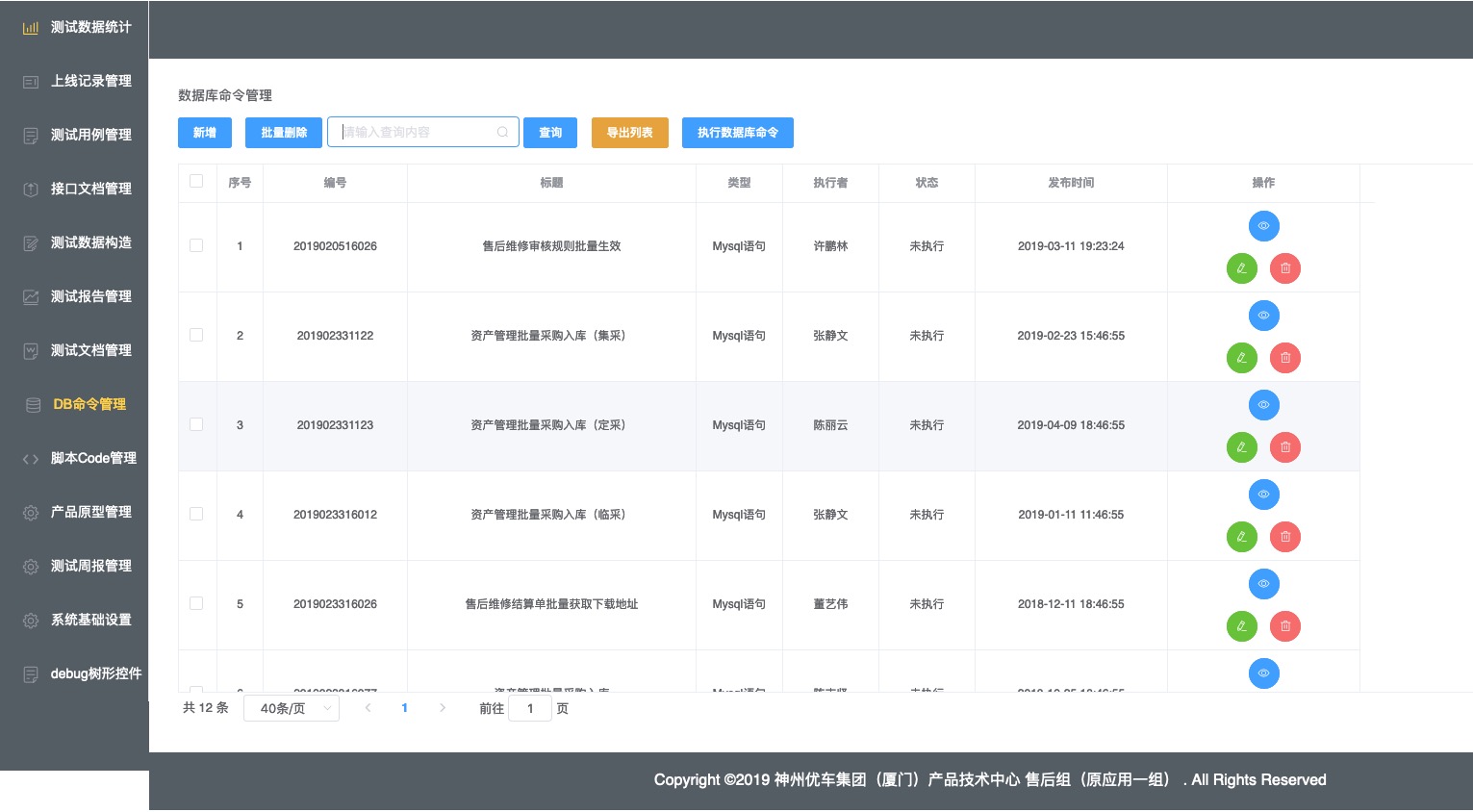Delete row 2019023316026 entry
The height and width of the screenshot is (812, 1473).
(1285, 626)
